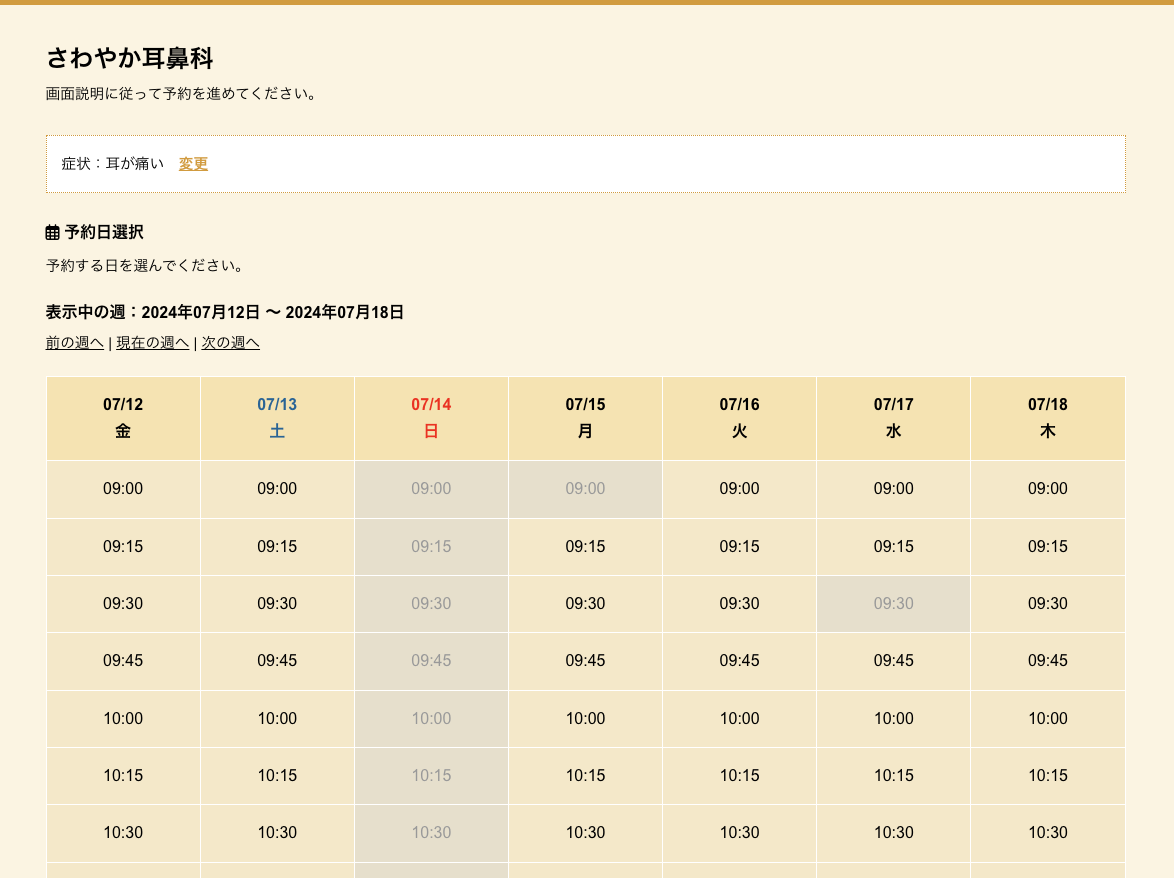Screen dimensions: 1174x878
Task: Click the displayed week range heading
Action: pyautogui.click(x=225, y=312)
